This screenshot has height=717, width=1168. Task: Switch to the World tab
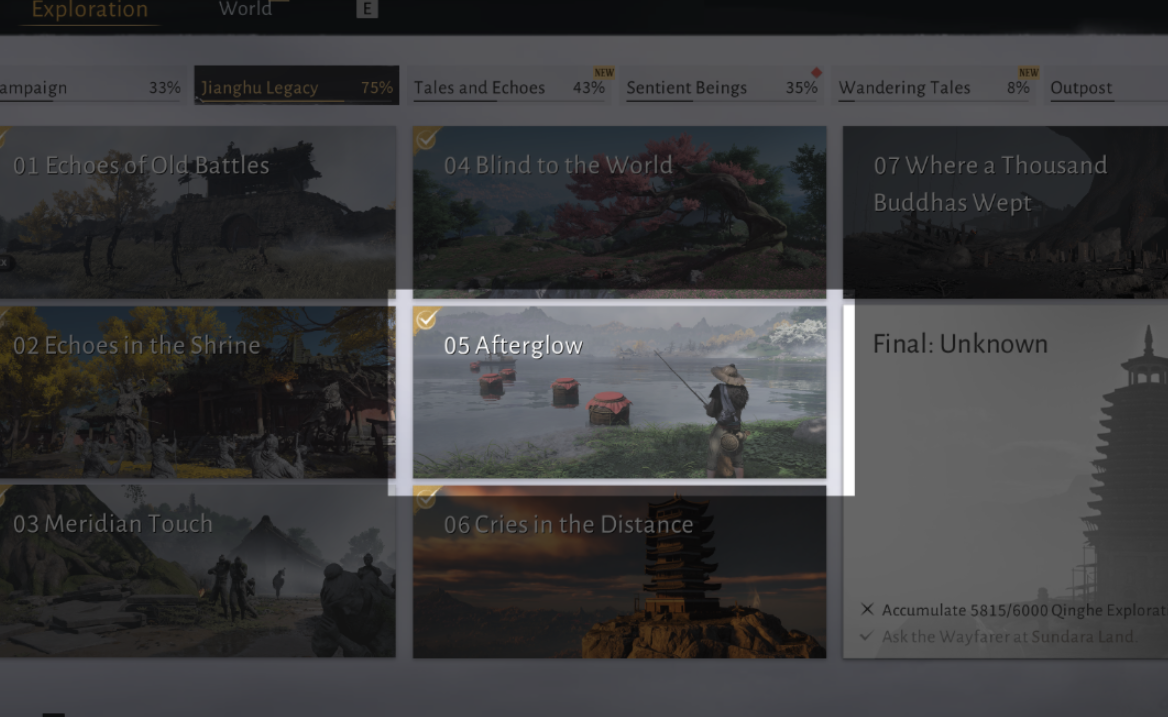245,9
